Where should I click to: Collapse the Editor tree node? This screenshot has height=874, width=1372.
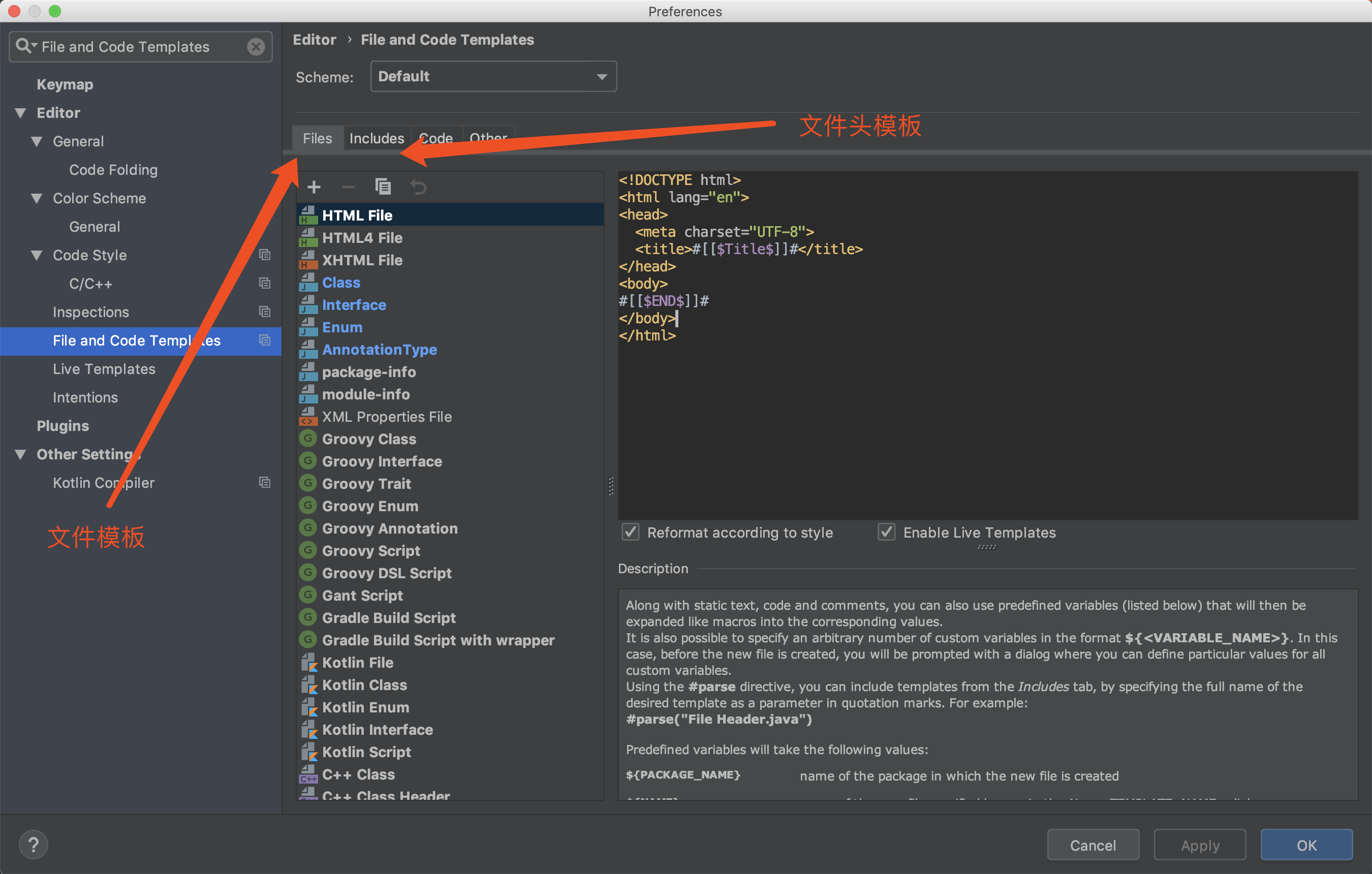20,113
